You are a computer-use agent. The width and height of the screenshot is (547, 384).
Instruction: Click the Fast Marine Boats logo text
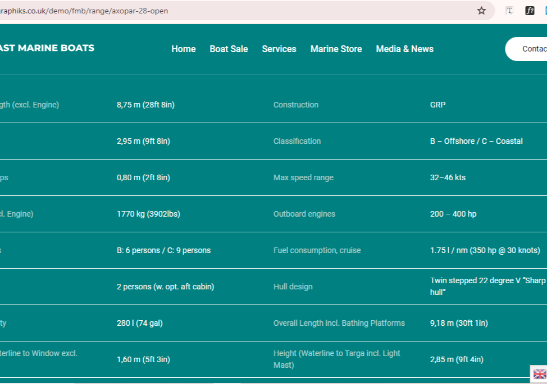point(47,48)
